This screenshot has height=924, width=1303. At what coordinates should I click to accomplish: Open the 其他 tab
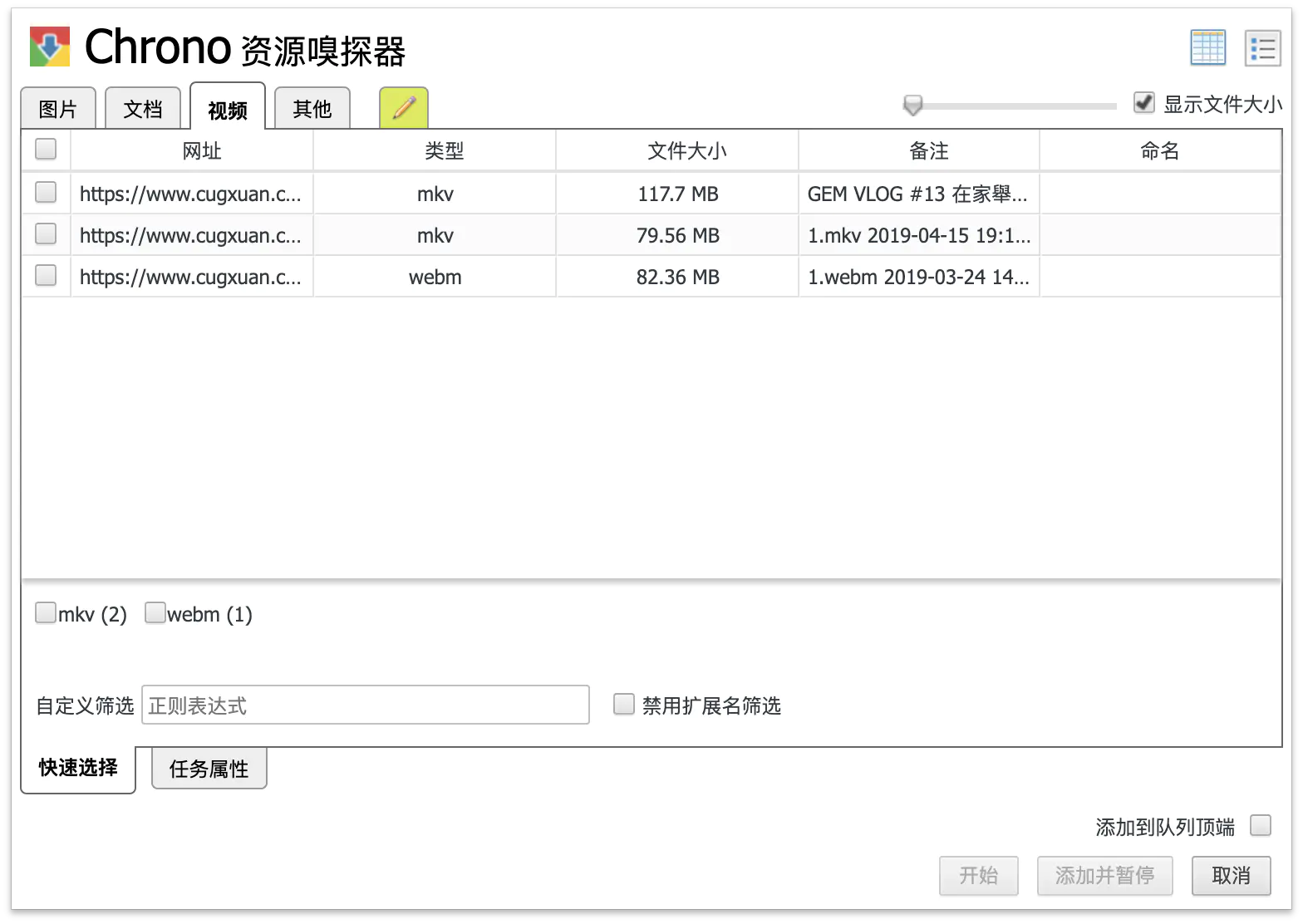312,109
